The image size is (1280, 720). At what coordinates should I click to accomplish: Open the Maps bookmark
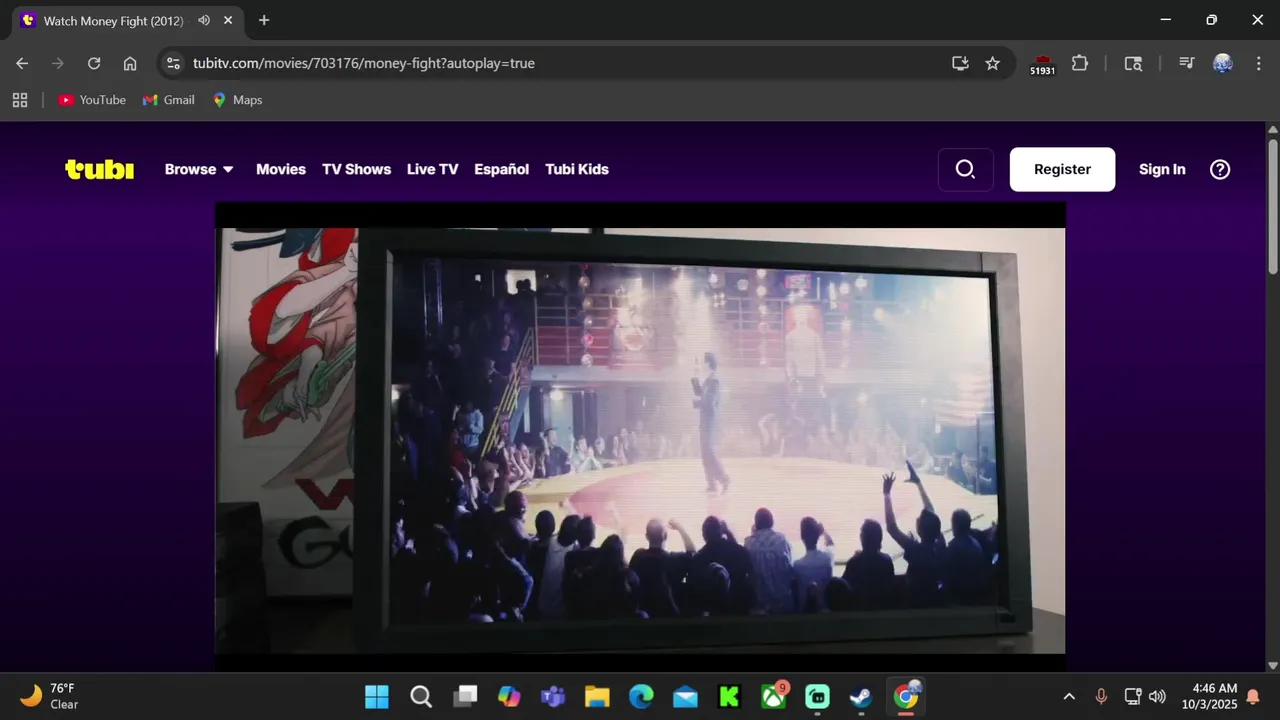pos(237,100)
